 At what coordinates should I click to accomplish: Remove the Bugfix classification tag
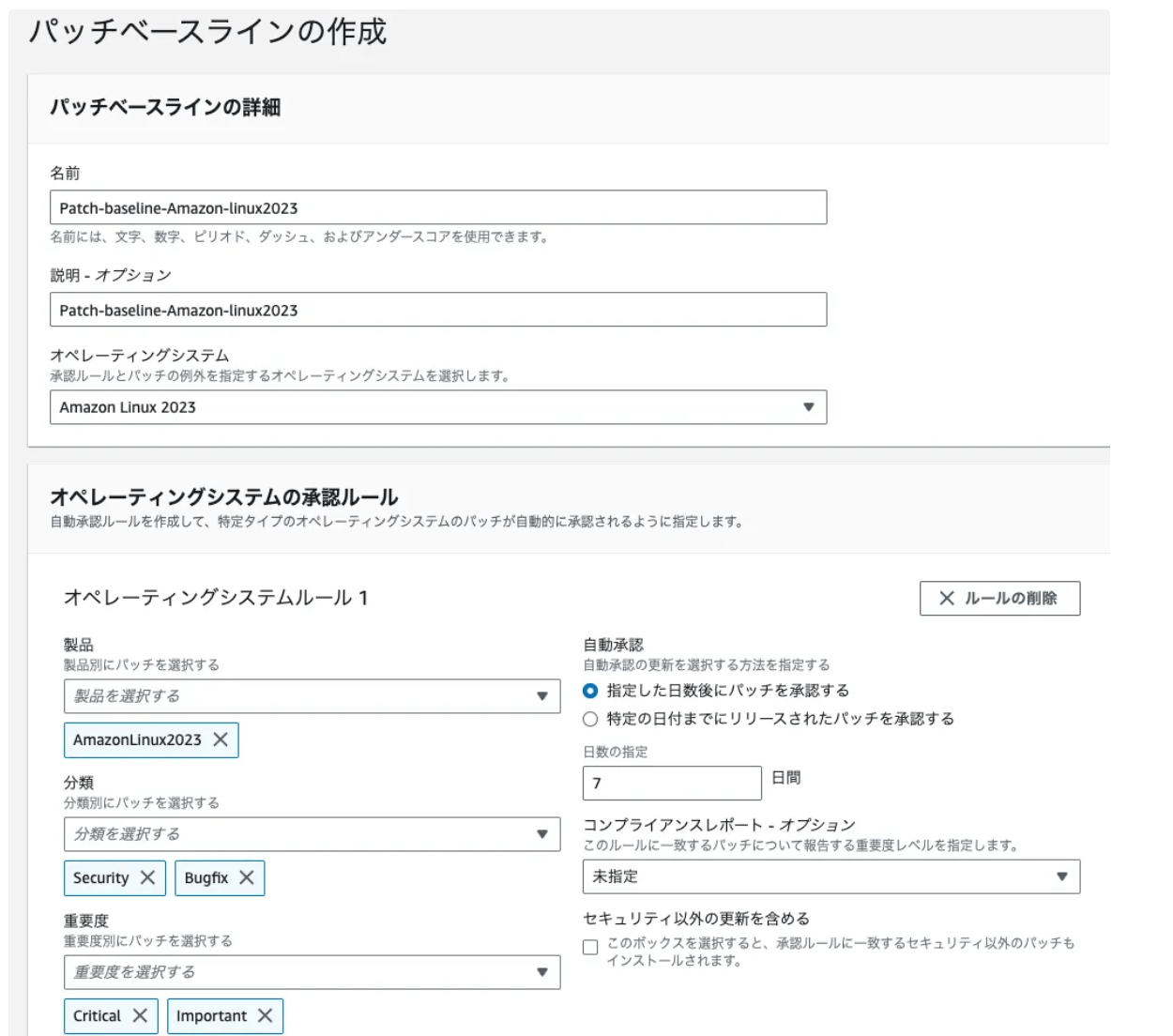pyautogui.click(x=246, y=877)
